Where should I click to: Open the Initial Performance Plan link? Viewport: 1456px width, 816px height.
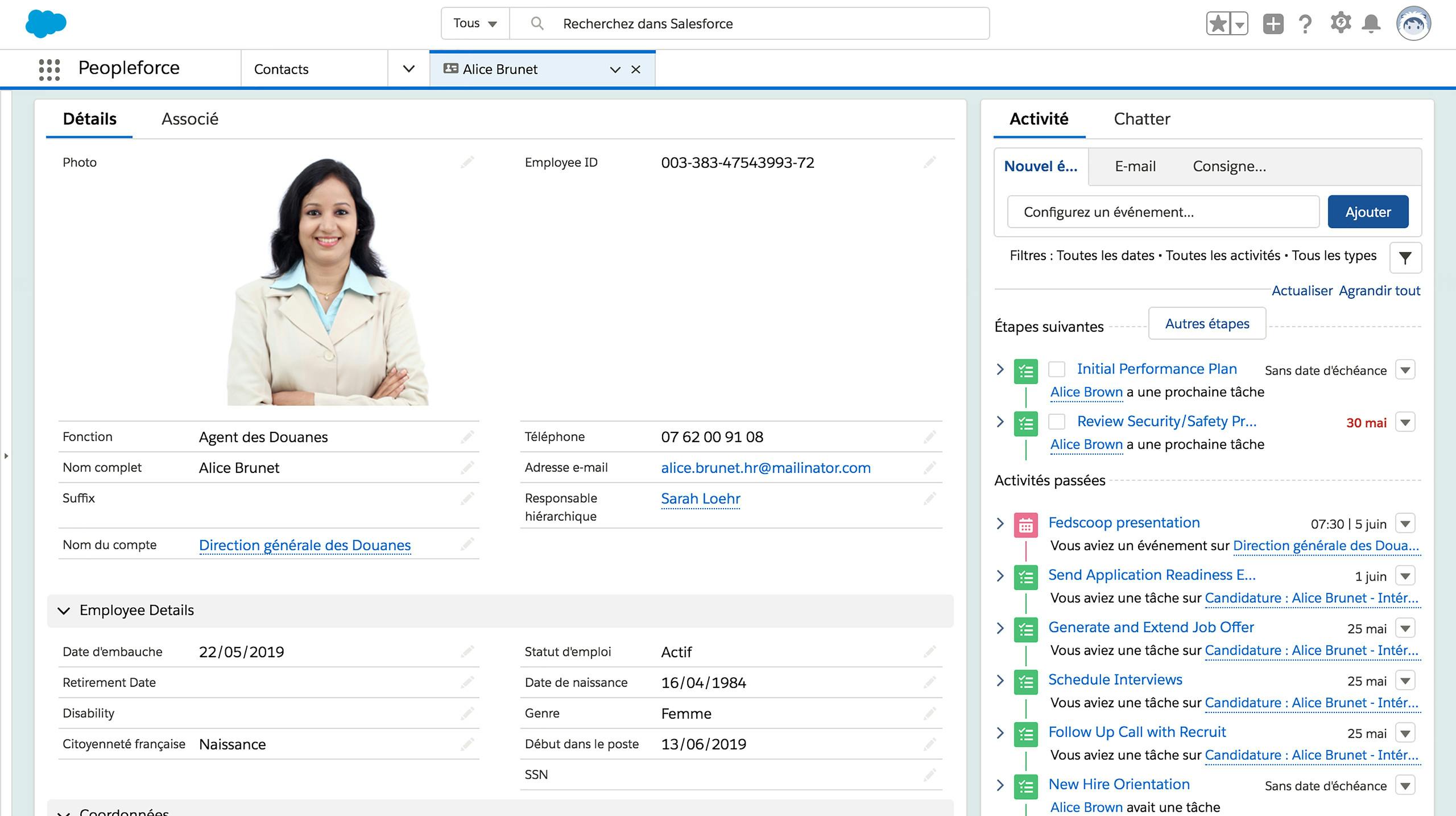[x=1157, y=369]
